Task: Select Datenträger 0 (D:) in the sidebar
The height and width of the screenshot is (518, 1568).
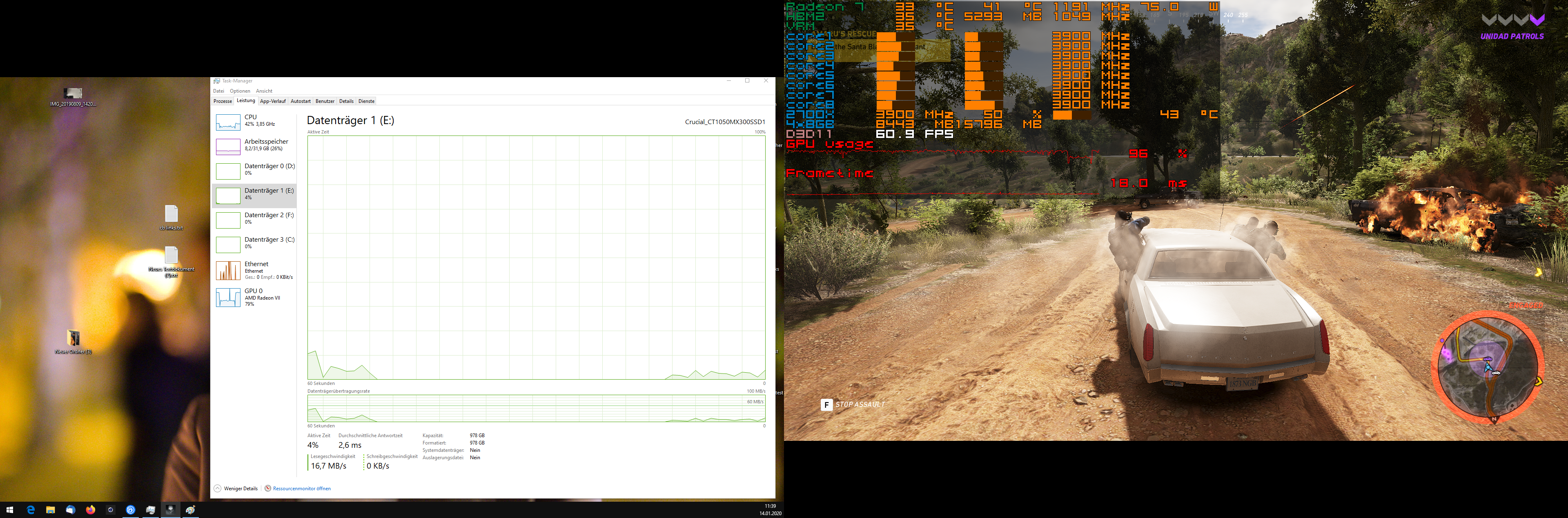Action: coord(254,171)
